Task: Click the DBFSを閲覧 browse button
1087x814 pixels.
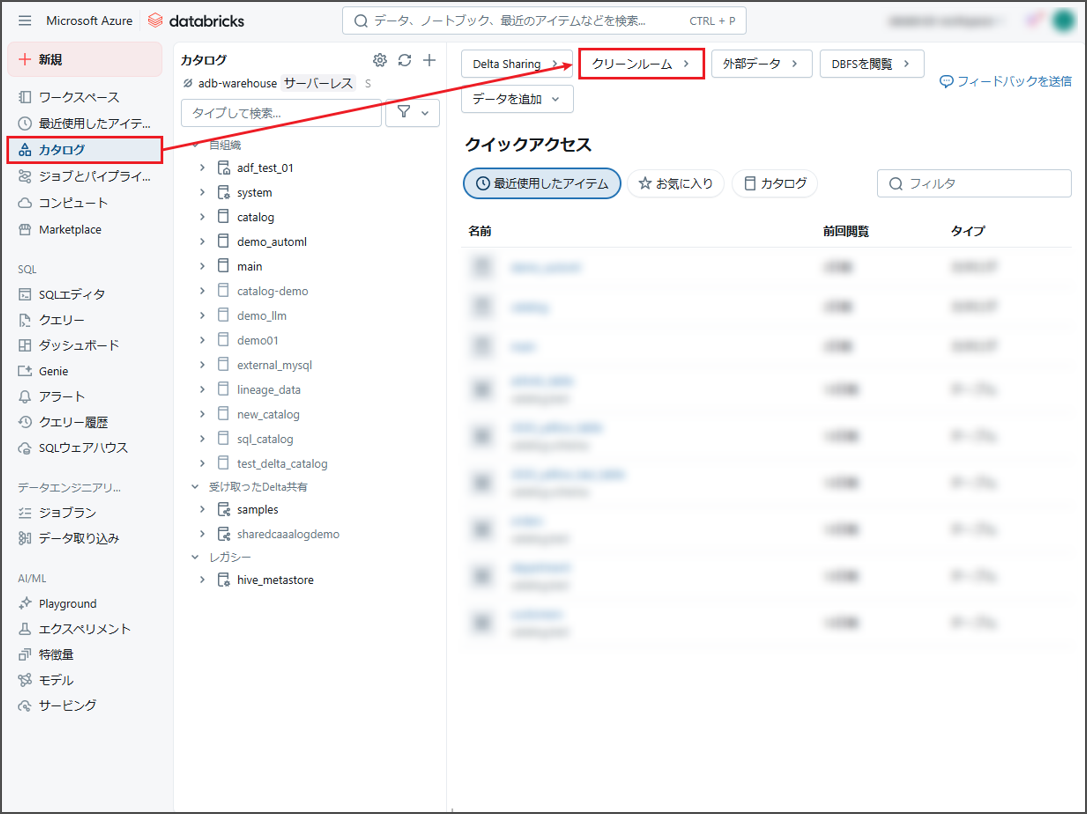Action: coord(871,64)
